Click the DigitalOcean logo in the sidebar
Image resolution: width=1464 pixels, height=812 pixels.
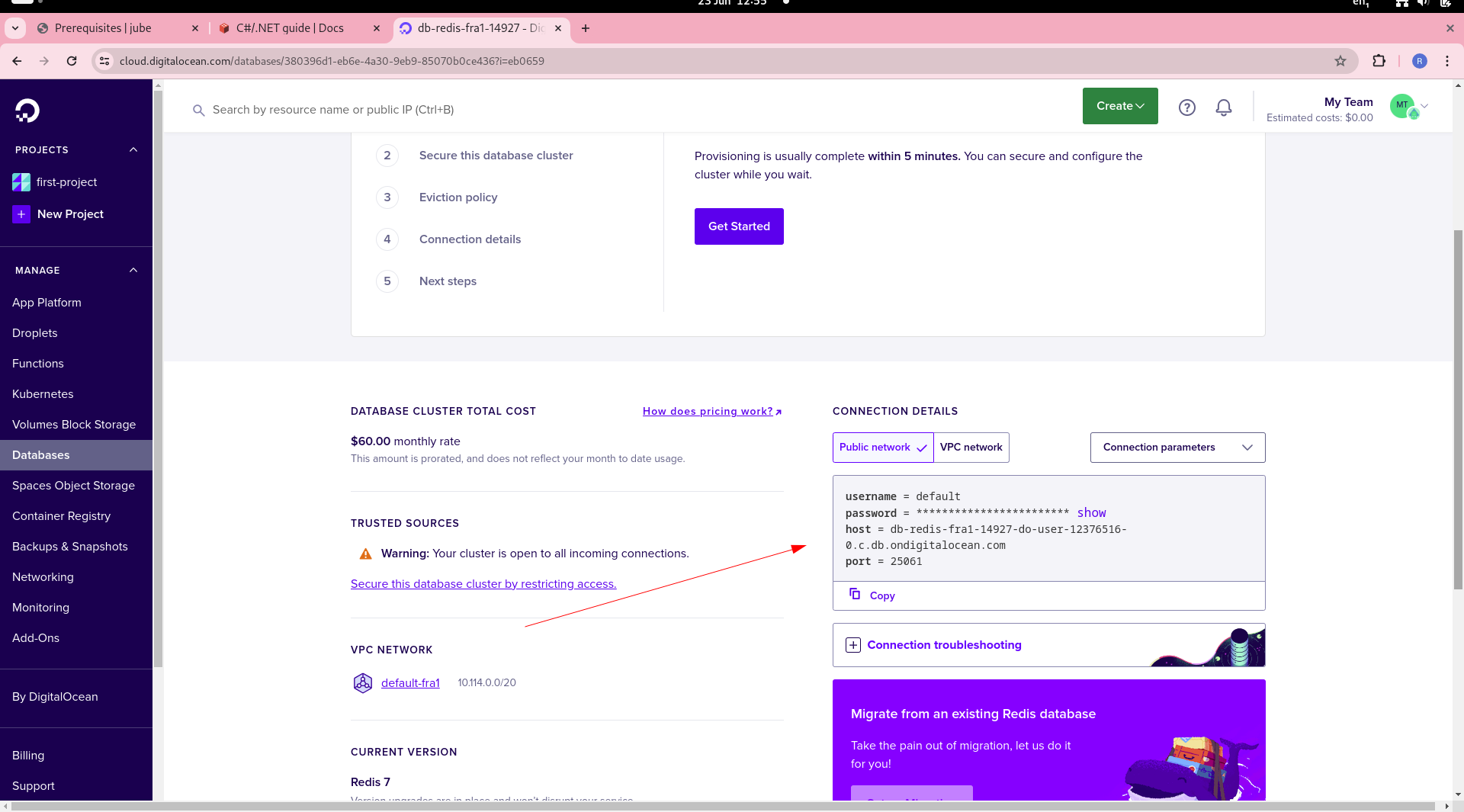coord(27,111)
